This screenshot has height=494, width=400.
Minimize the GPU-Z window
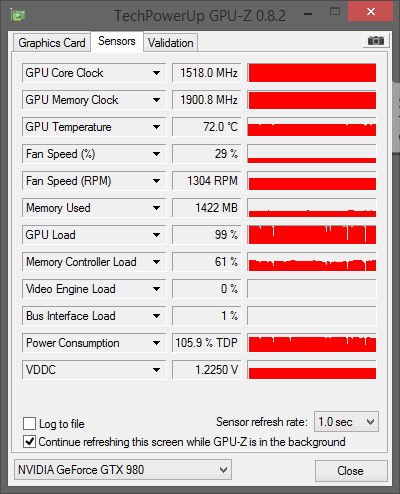(x=308, y=14)
